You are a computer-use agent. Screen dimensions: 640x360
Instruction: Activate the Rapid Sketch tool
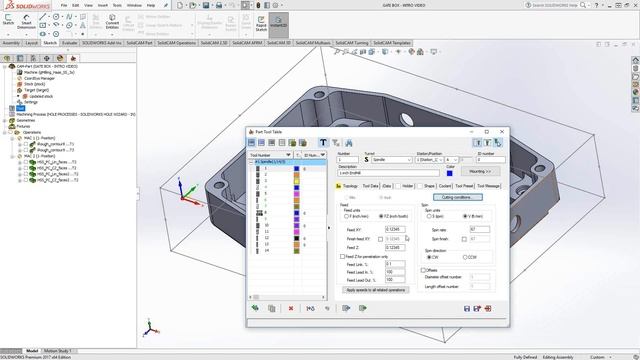pos(261,23)
